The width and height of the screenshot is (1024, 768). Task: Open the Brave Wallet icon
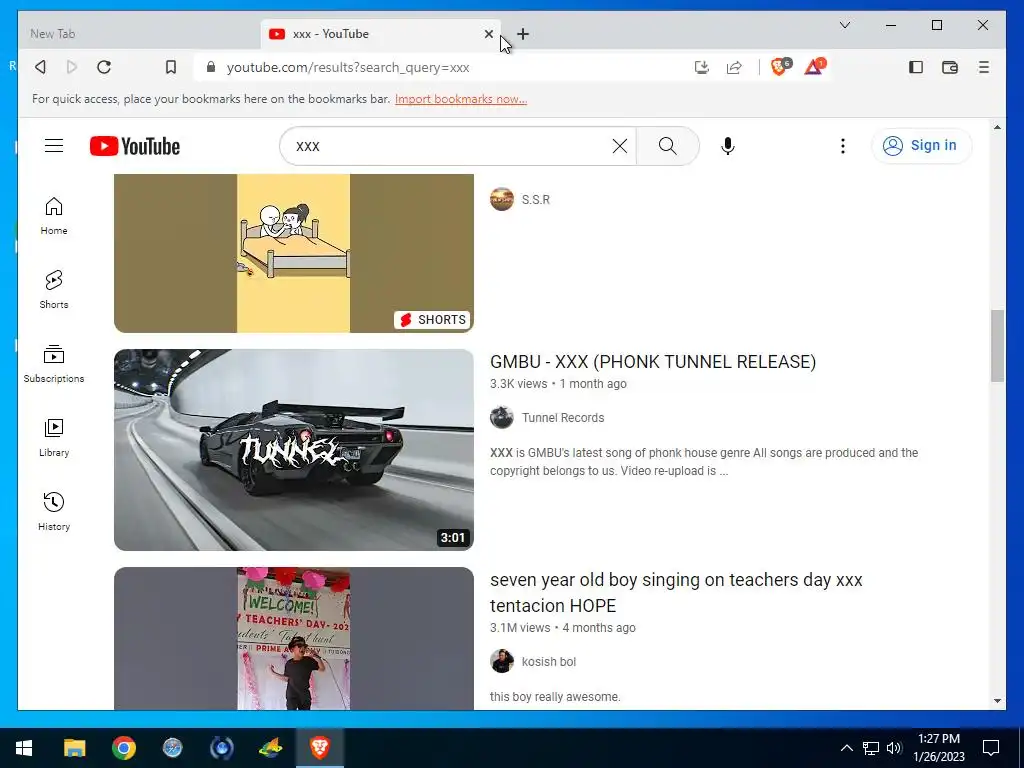(x=950, y=67)
